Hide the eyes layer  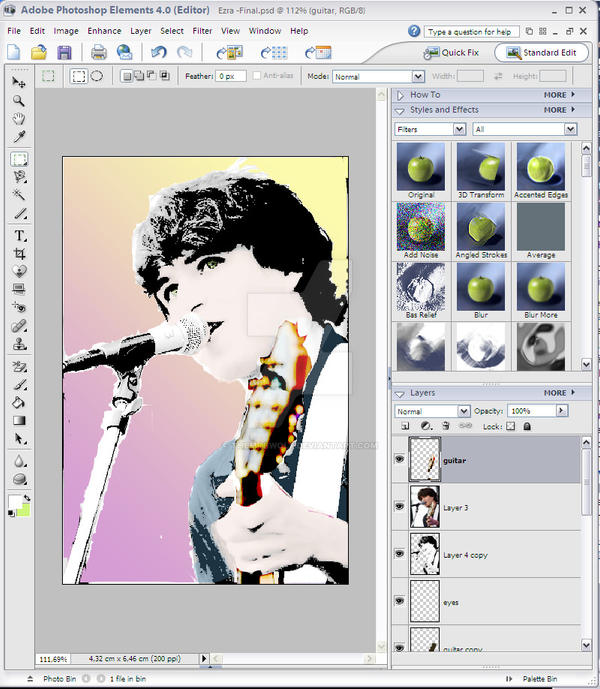[399, 601]
